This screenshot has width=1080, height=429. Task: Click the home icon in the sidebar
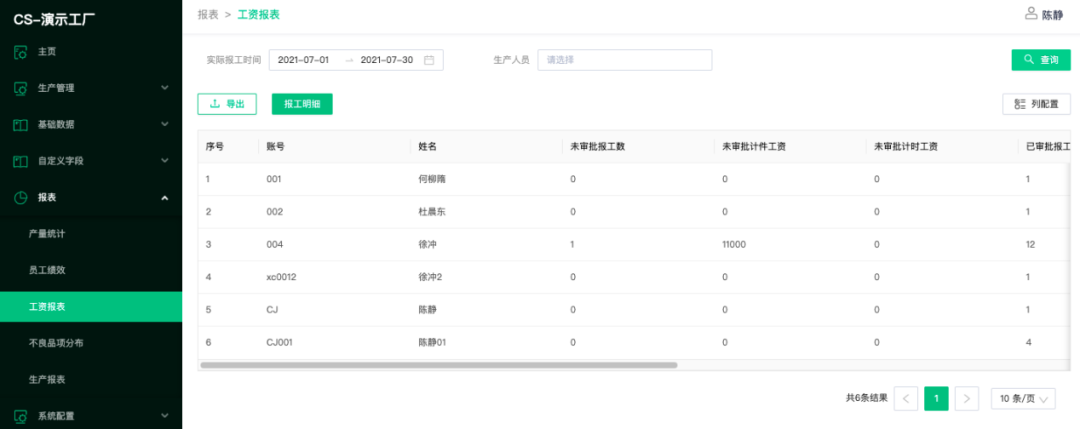(x=20, y=52)
